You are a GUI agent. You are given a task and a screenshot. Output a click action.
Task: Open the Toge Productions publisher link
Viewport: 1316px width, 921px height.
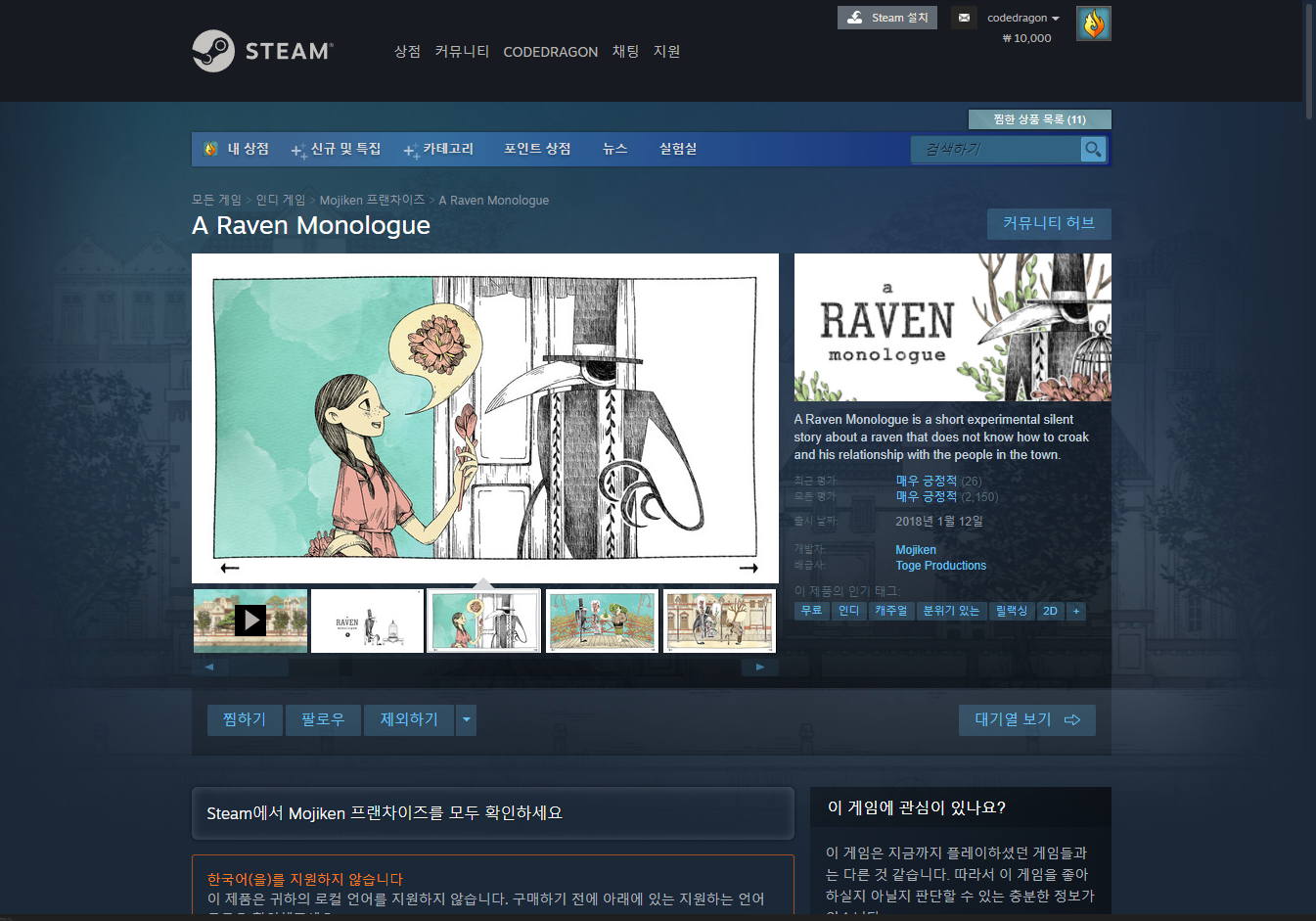pyautogui.click(x=940, y=566)
